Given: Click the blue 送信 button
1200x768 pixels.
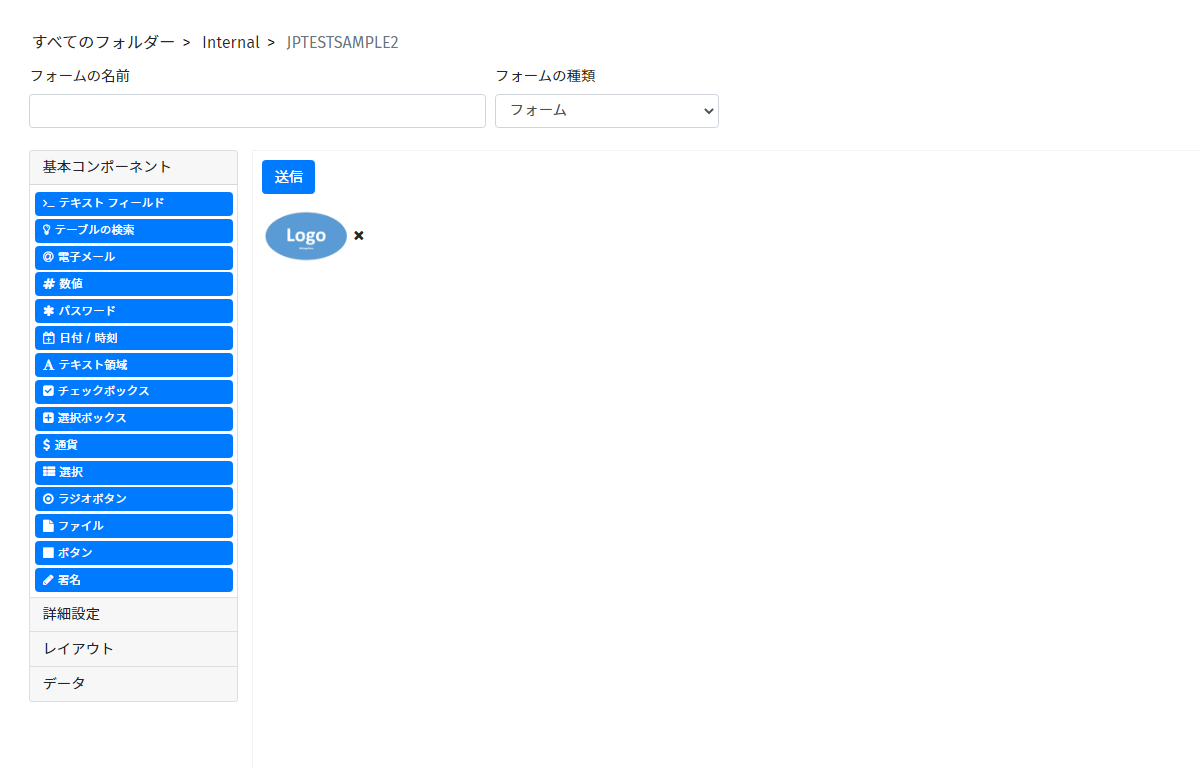Looking at the screenshot, I should (288, 177).
